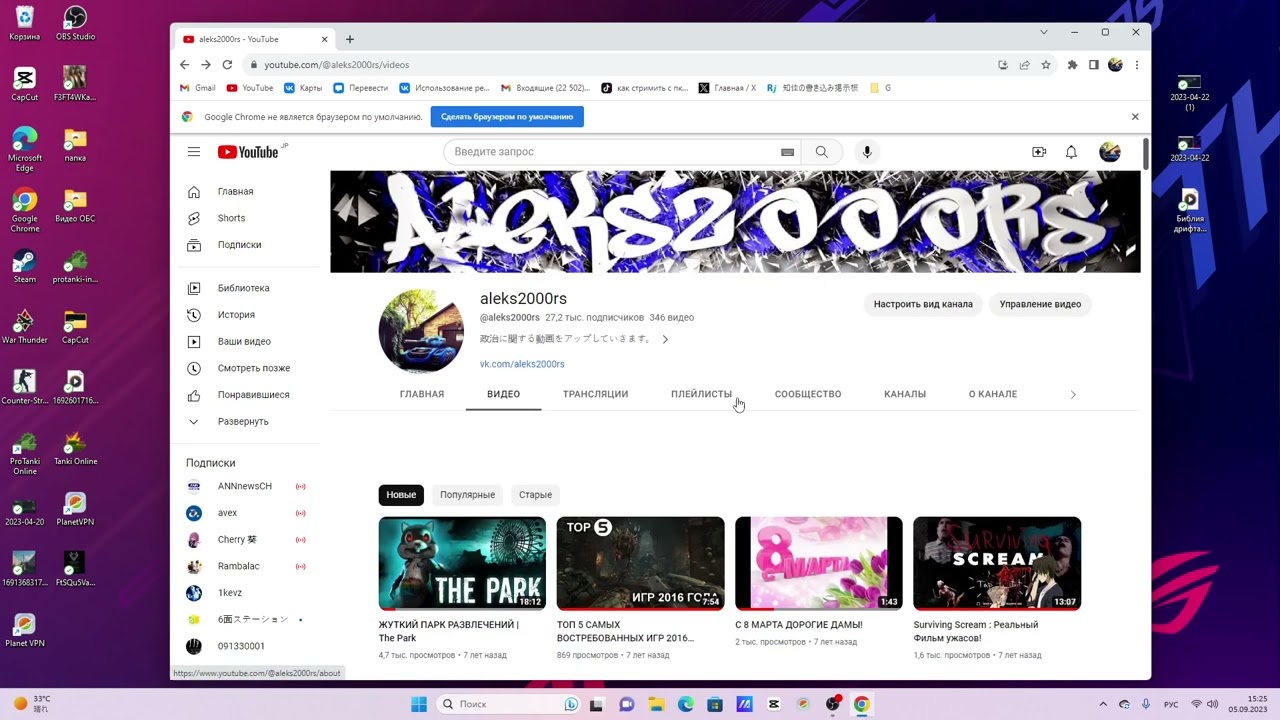
Task: Open vk.com/aleks2000rs link
Action: (522, 364)
